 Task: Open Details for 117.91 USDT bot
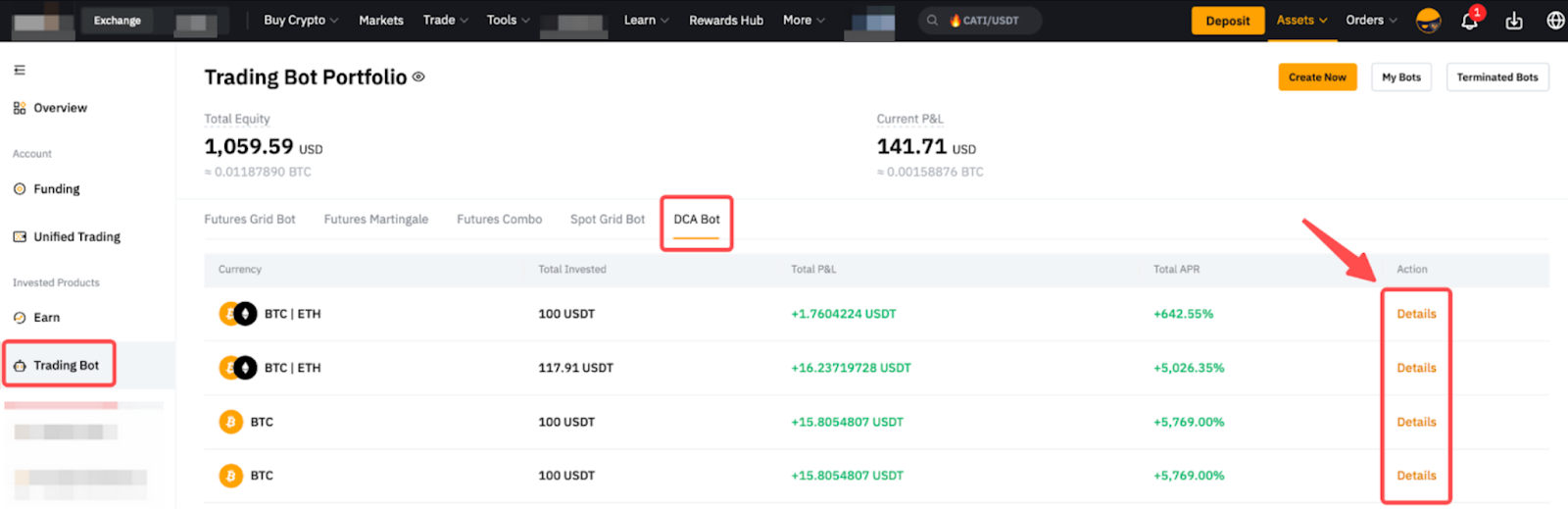coord(1416,369)
